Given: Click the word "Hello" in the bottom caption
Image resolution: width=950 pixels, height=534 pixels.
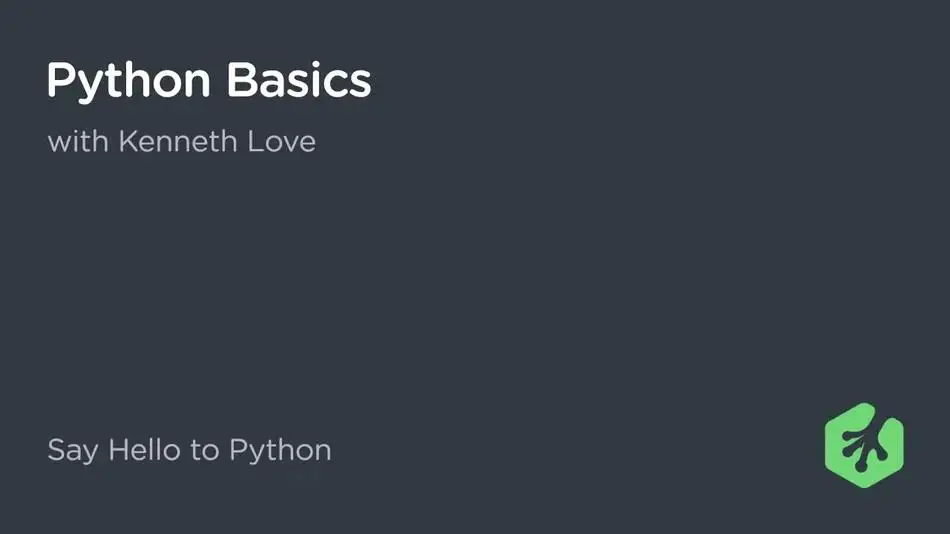Looking at the screenshot, I should (144, 450).
